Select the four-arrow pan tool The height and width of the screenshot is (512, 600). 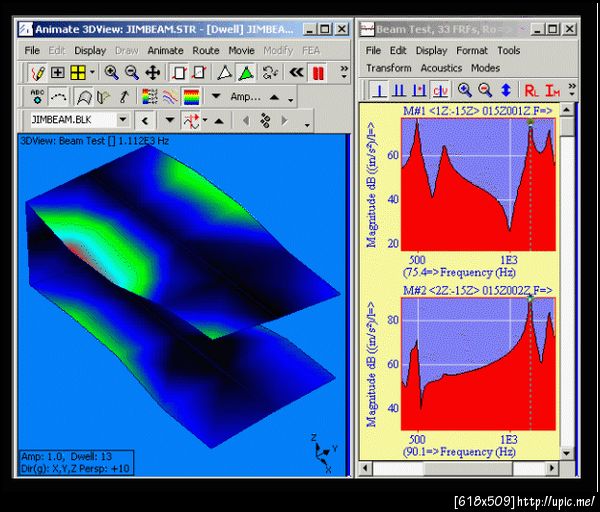click(x=152, y=72)
